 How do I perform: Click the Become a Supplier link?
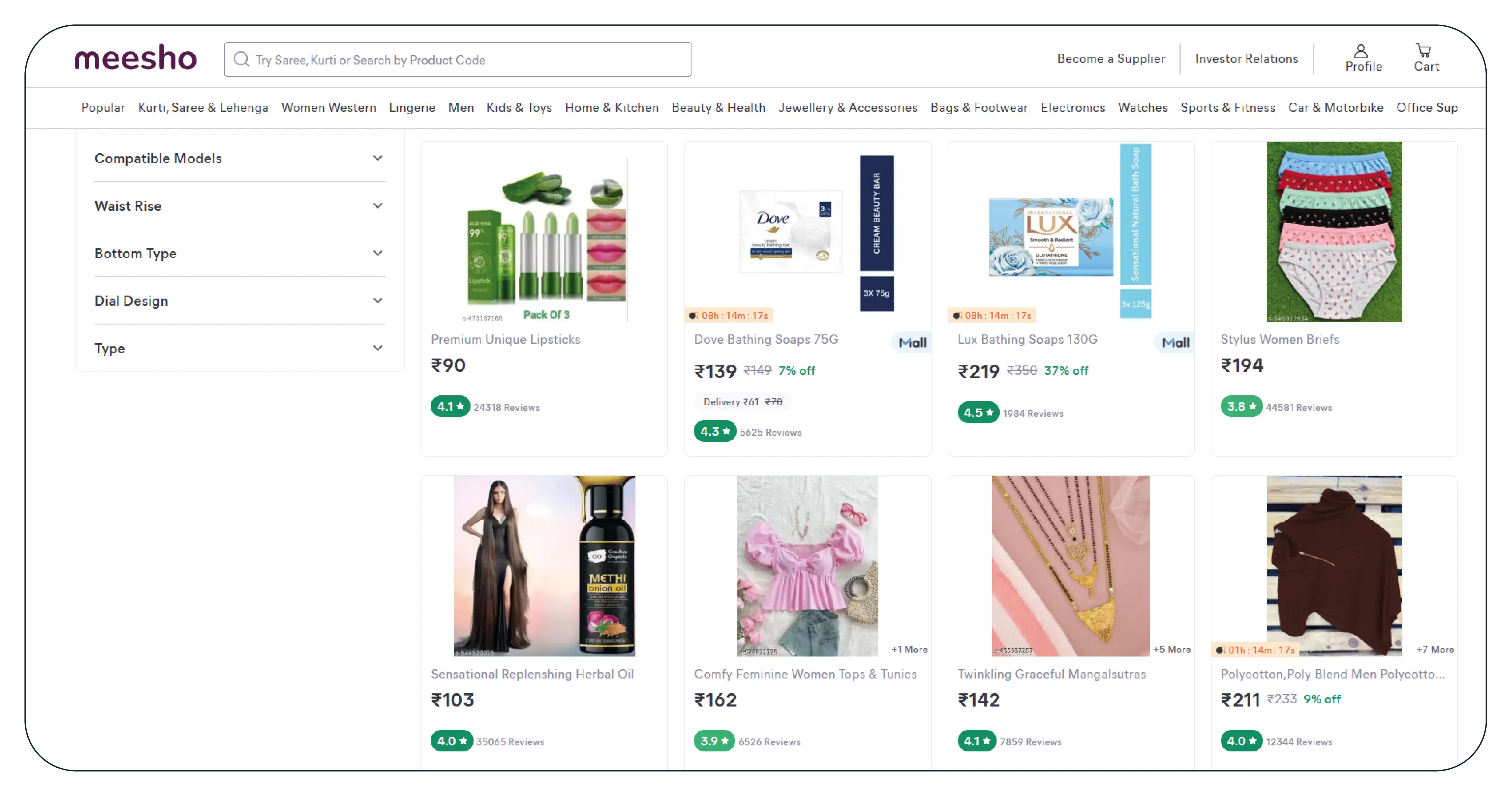tap(1110, 59)
